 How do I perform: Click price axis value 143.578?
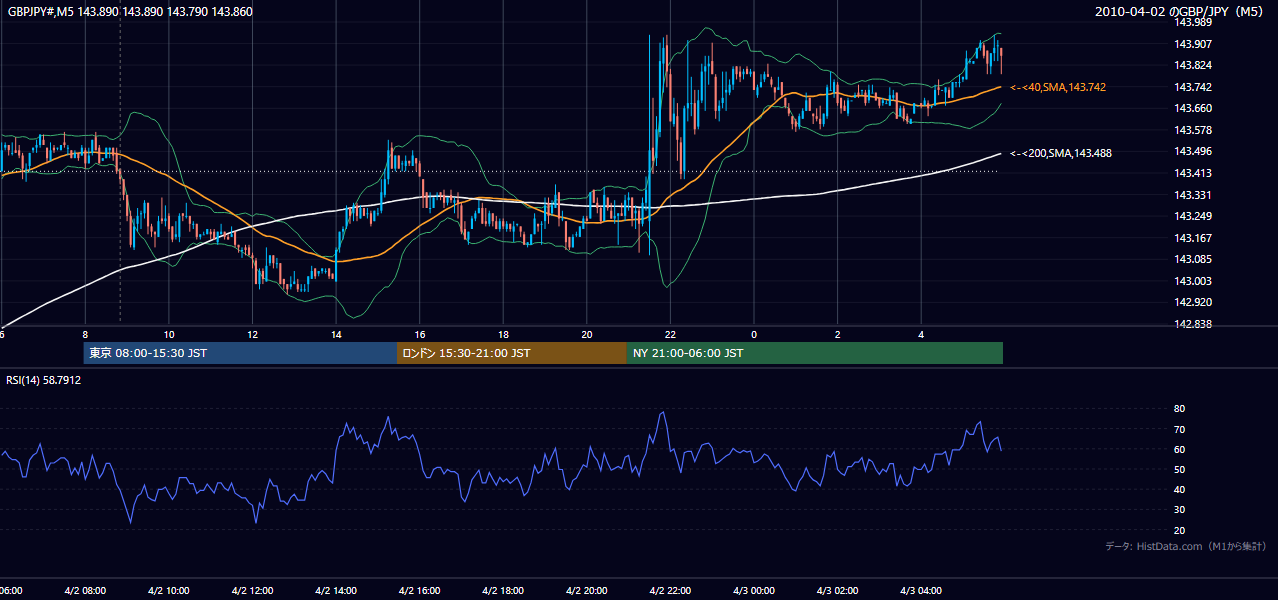(x=1193, y=130)
